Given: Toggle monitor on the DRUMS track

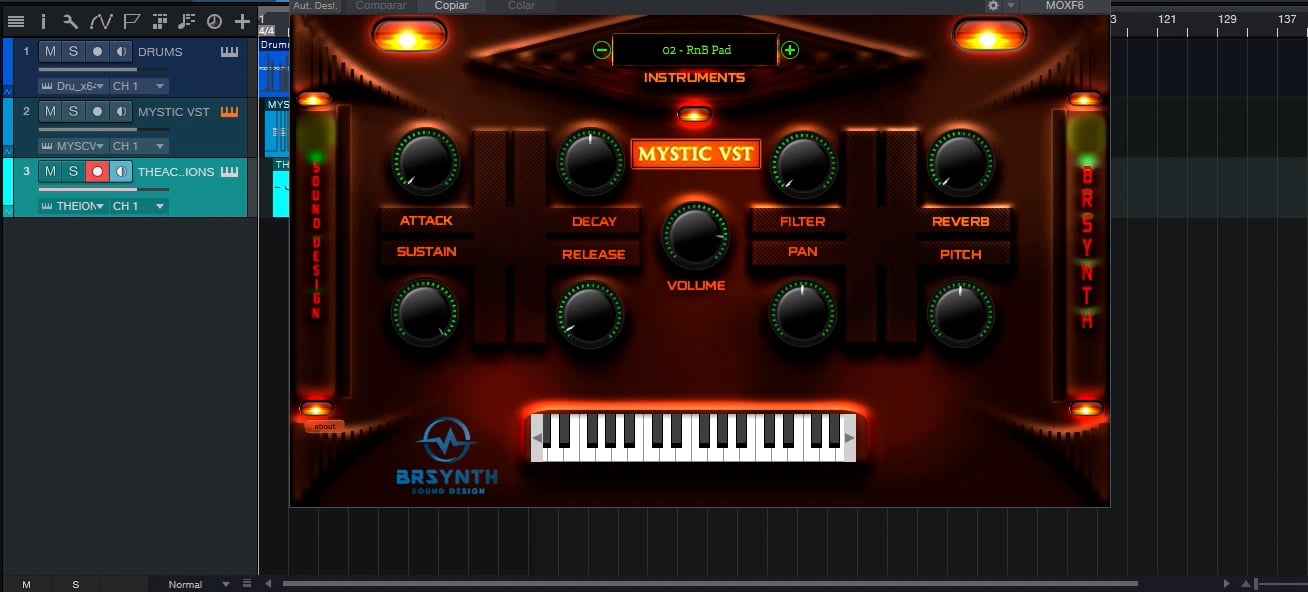Looking at the screenshot, I should [121, 52].
